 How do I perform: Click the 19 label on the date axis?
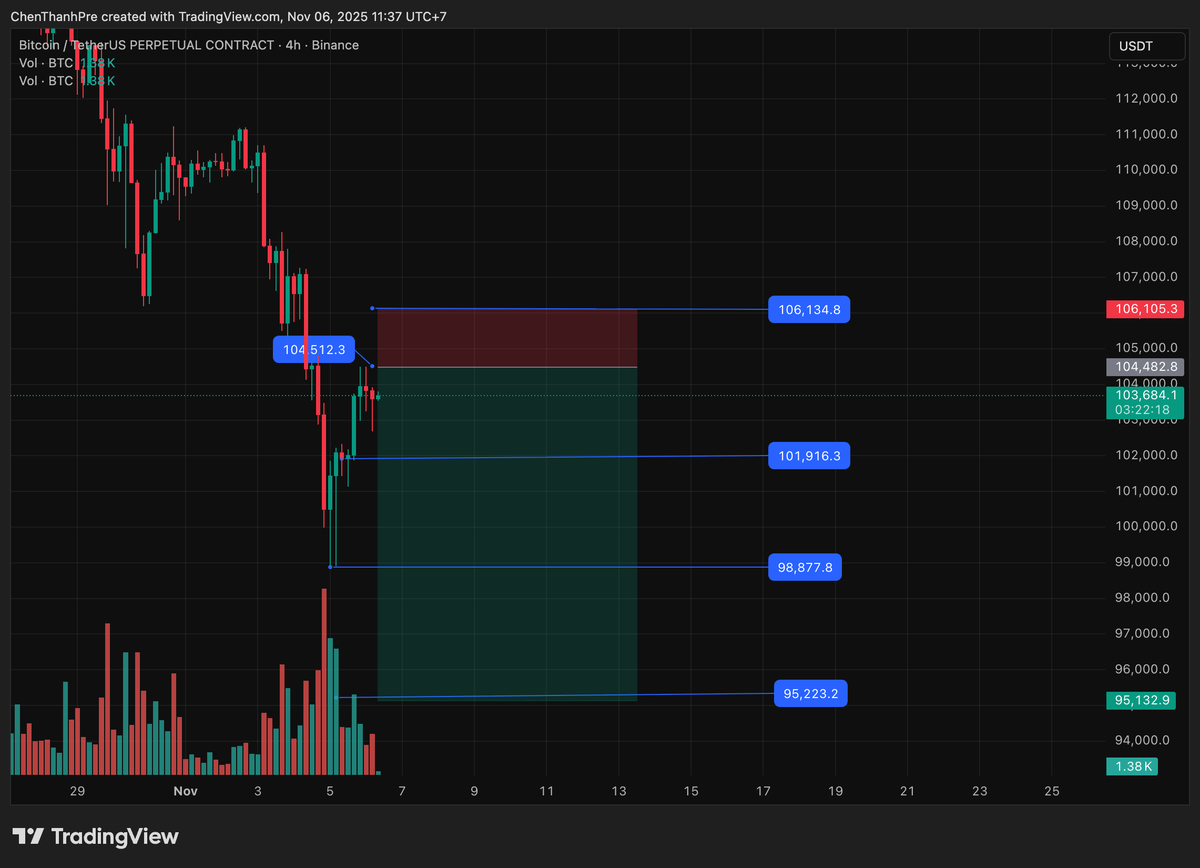pos(835,791)
